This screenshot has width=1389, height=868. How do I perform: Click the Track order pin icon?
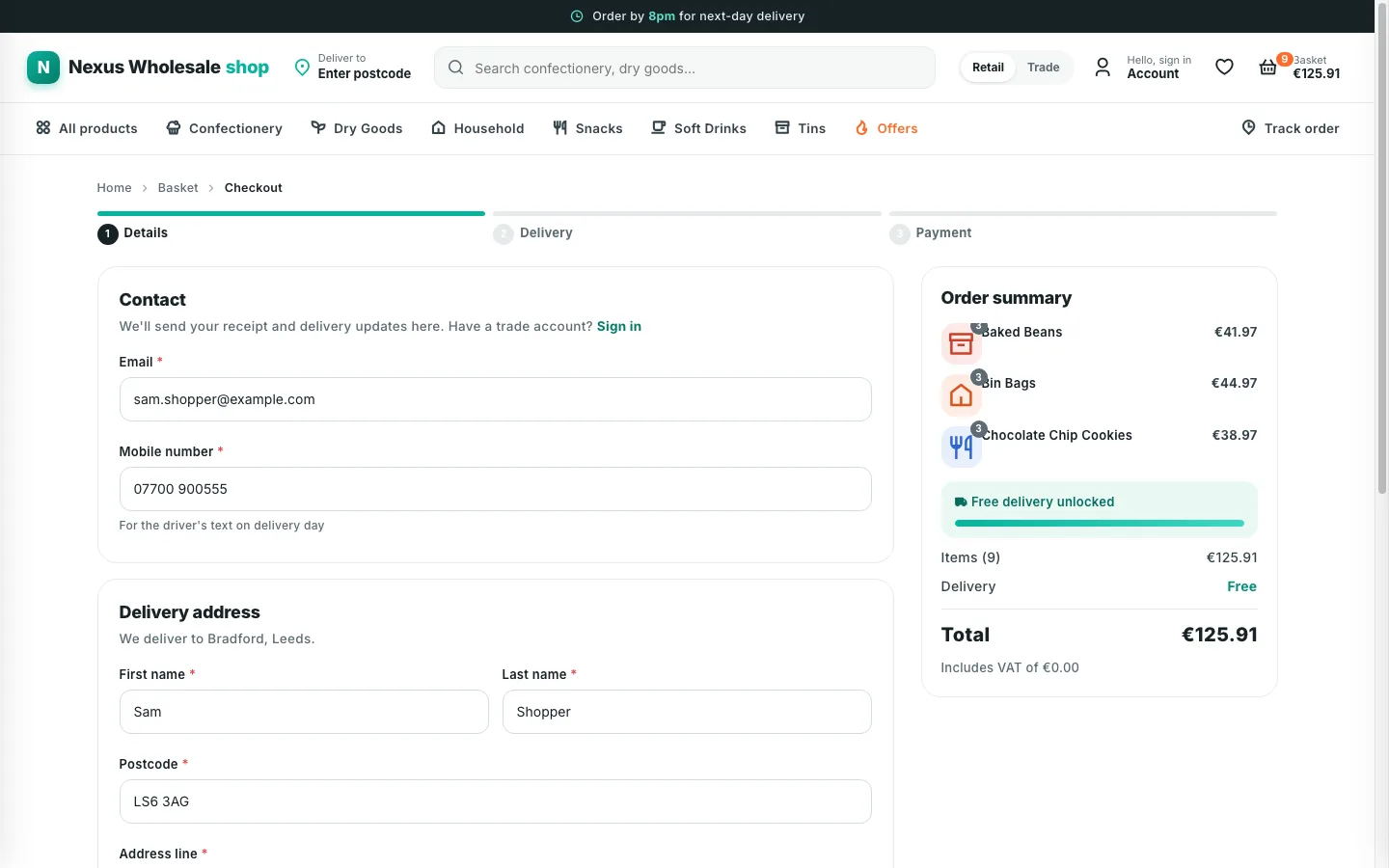(1248, 127)
